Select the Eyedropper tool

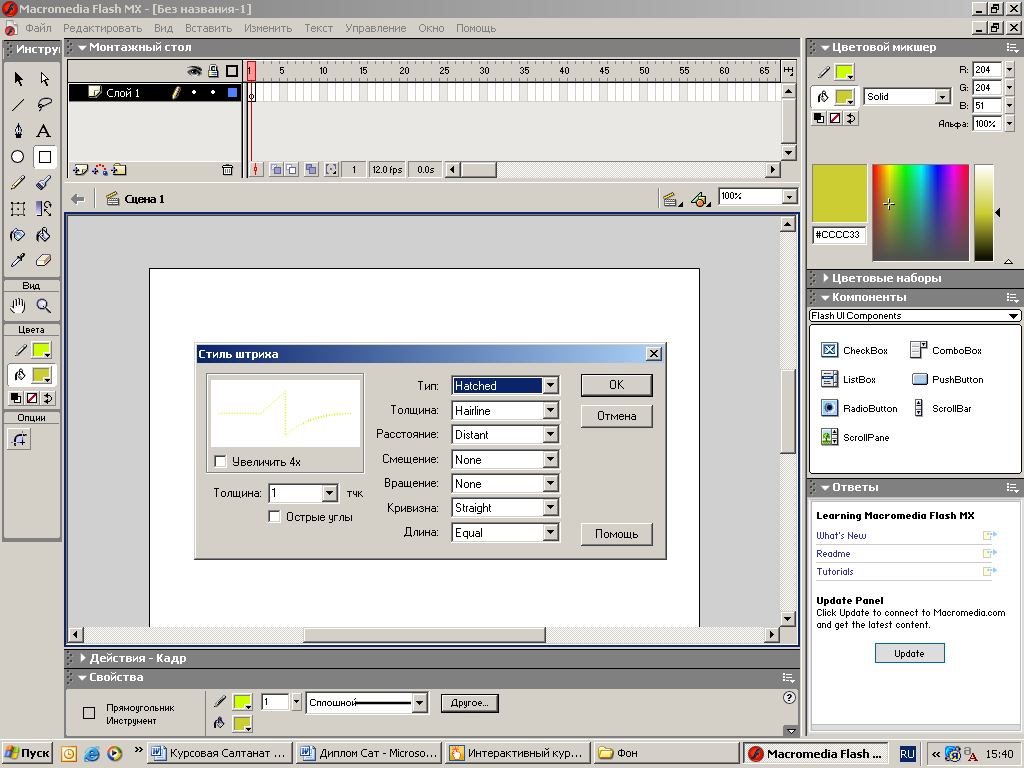click(x=18, y=261)
